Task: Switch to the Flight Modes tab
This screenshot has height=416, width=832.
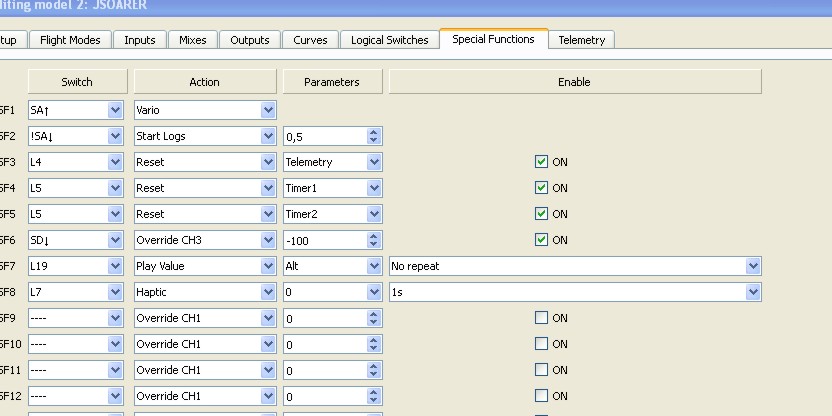Action: (71, 40)
